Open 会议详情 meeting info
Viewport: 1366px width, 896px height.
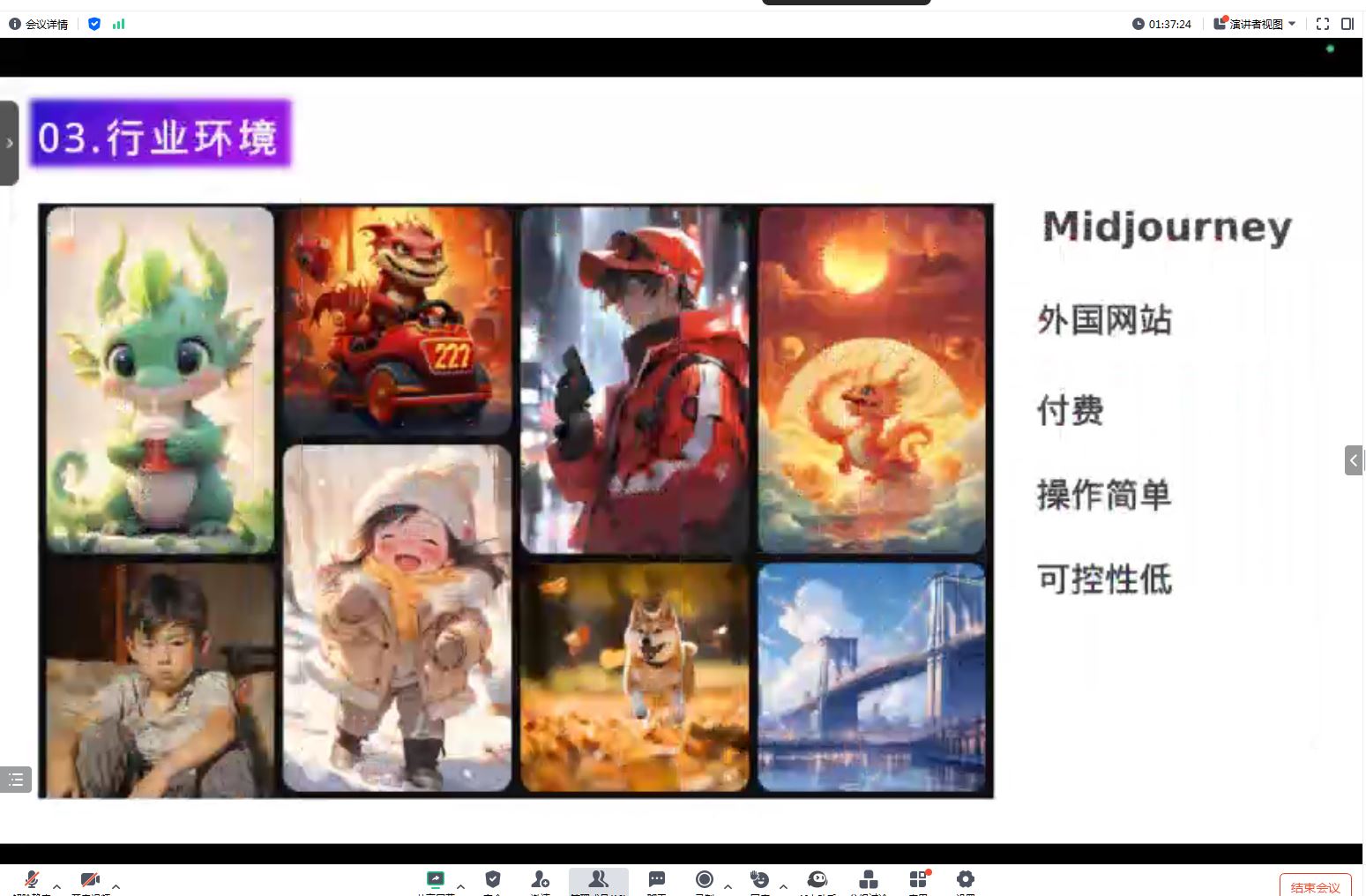[39, 24]
